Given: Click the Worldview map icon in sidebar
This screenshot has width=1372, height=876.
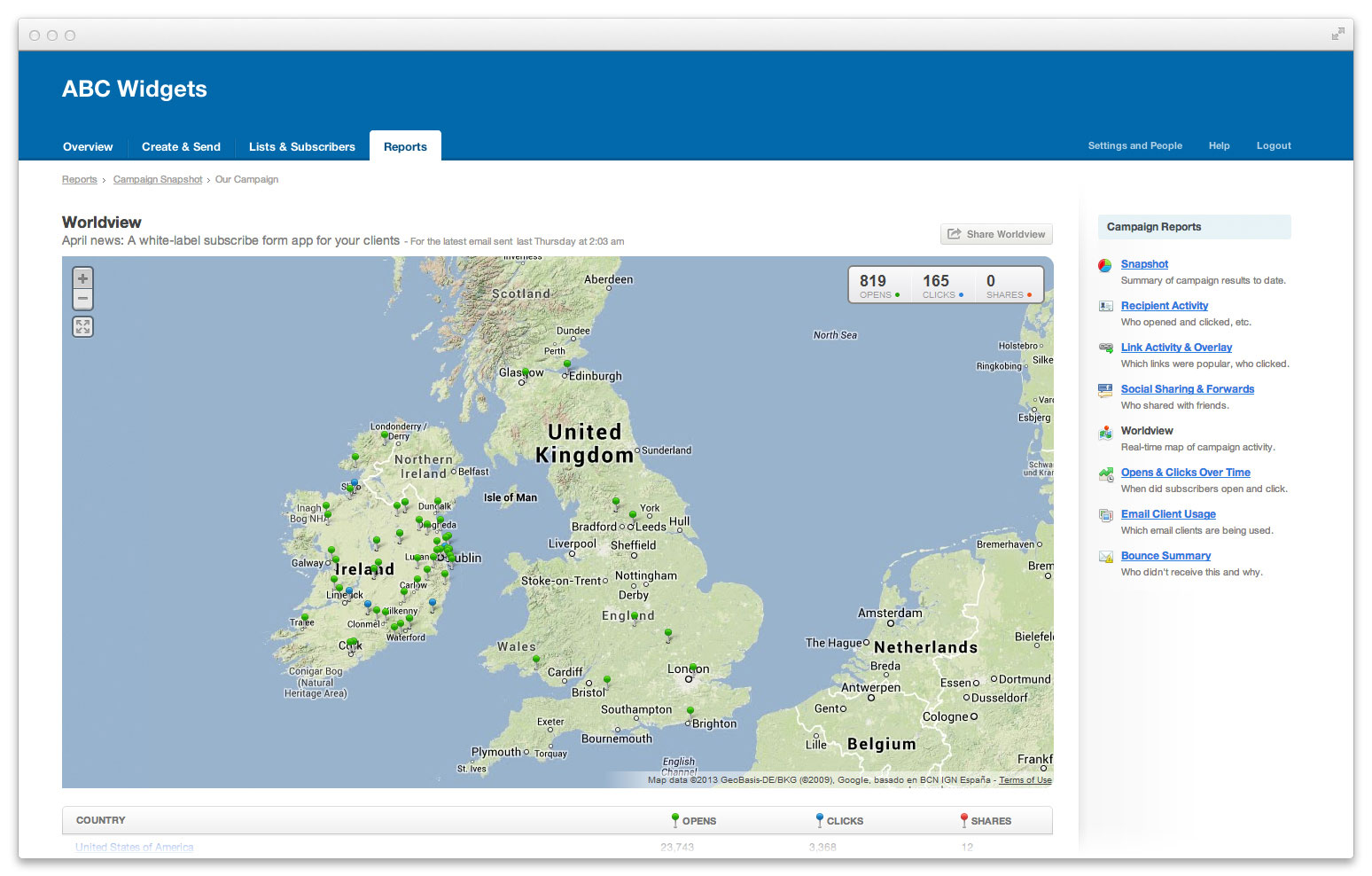Looking at the screenshot, I should click(1105, 433).
